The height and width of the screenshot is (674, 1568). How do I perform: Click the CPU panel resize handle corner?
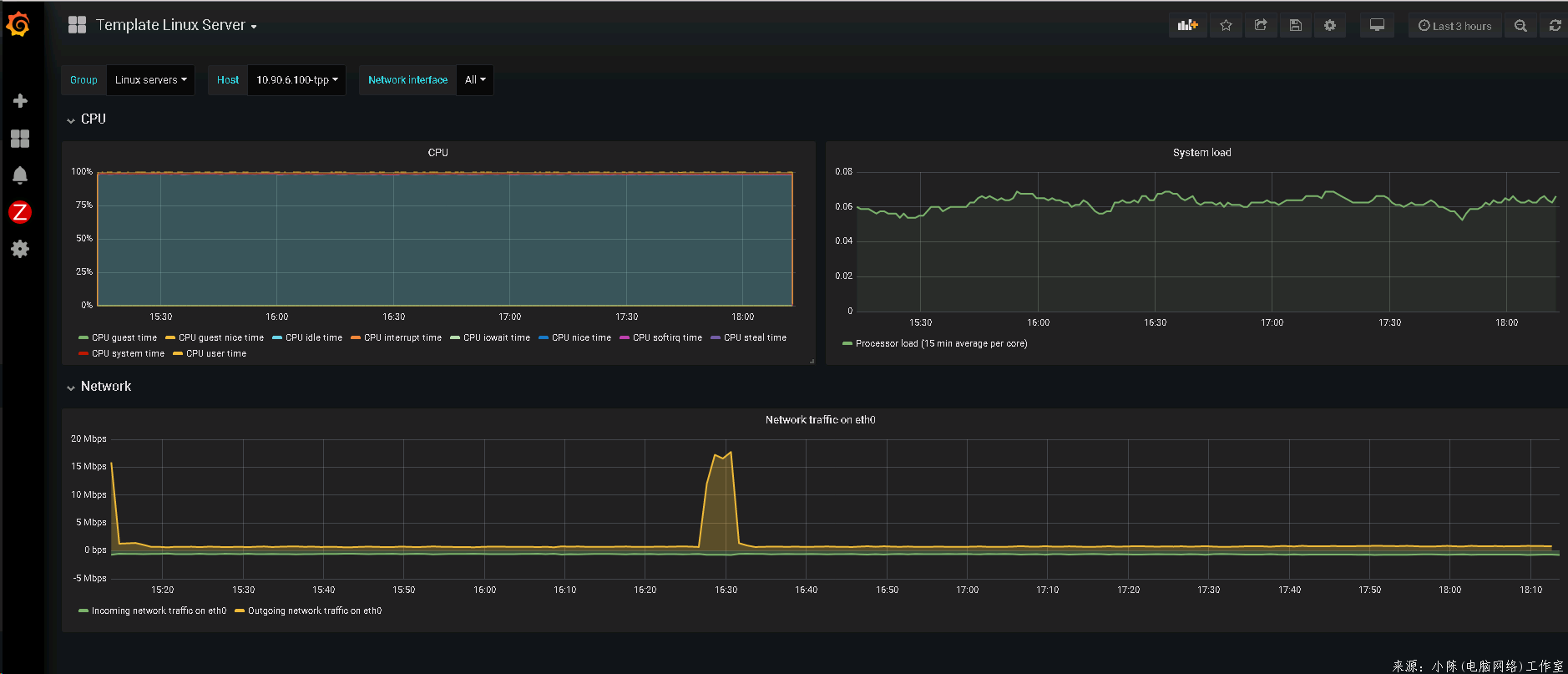(x=812, y=361)
